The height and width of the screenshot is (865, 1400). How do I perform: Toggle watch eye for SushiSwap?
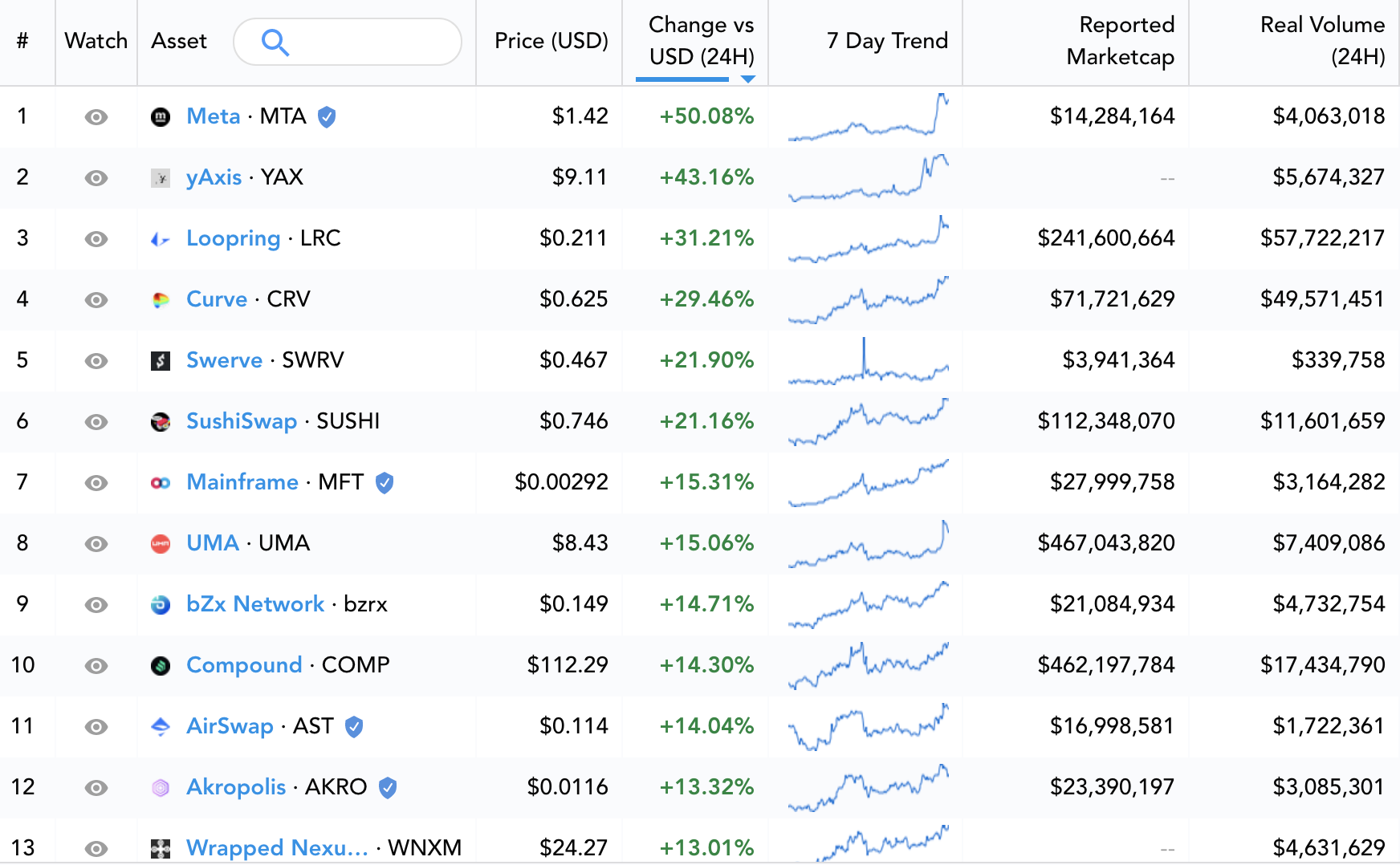[96, 422]
